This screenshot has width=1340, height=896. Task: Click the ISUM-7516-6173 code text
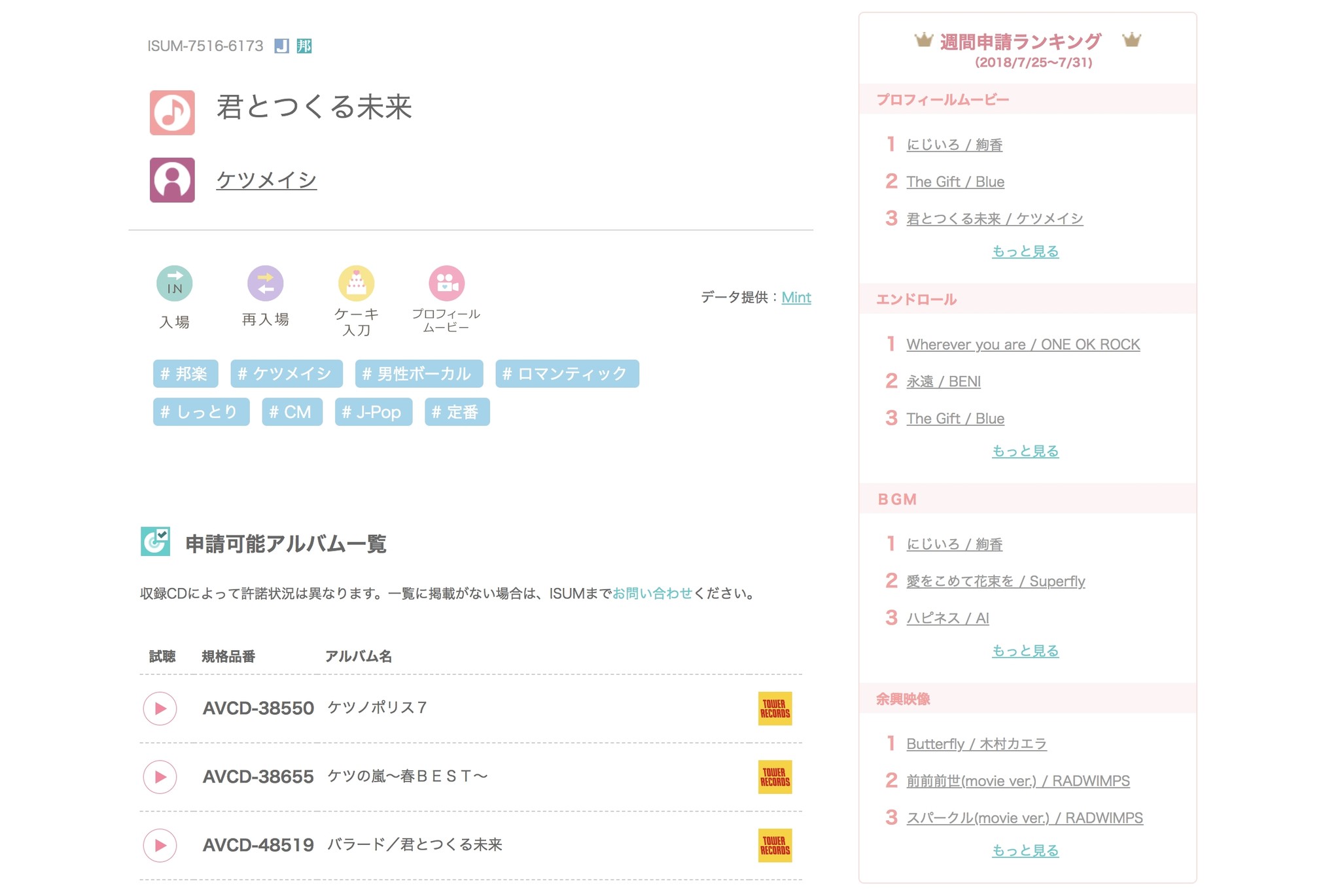pyautogui.click(x=205, y=46)
